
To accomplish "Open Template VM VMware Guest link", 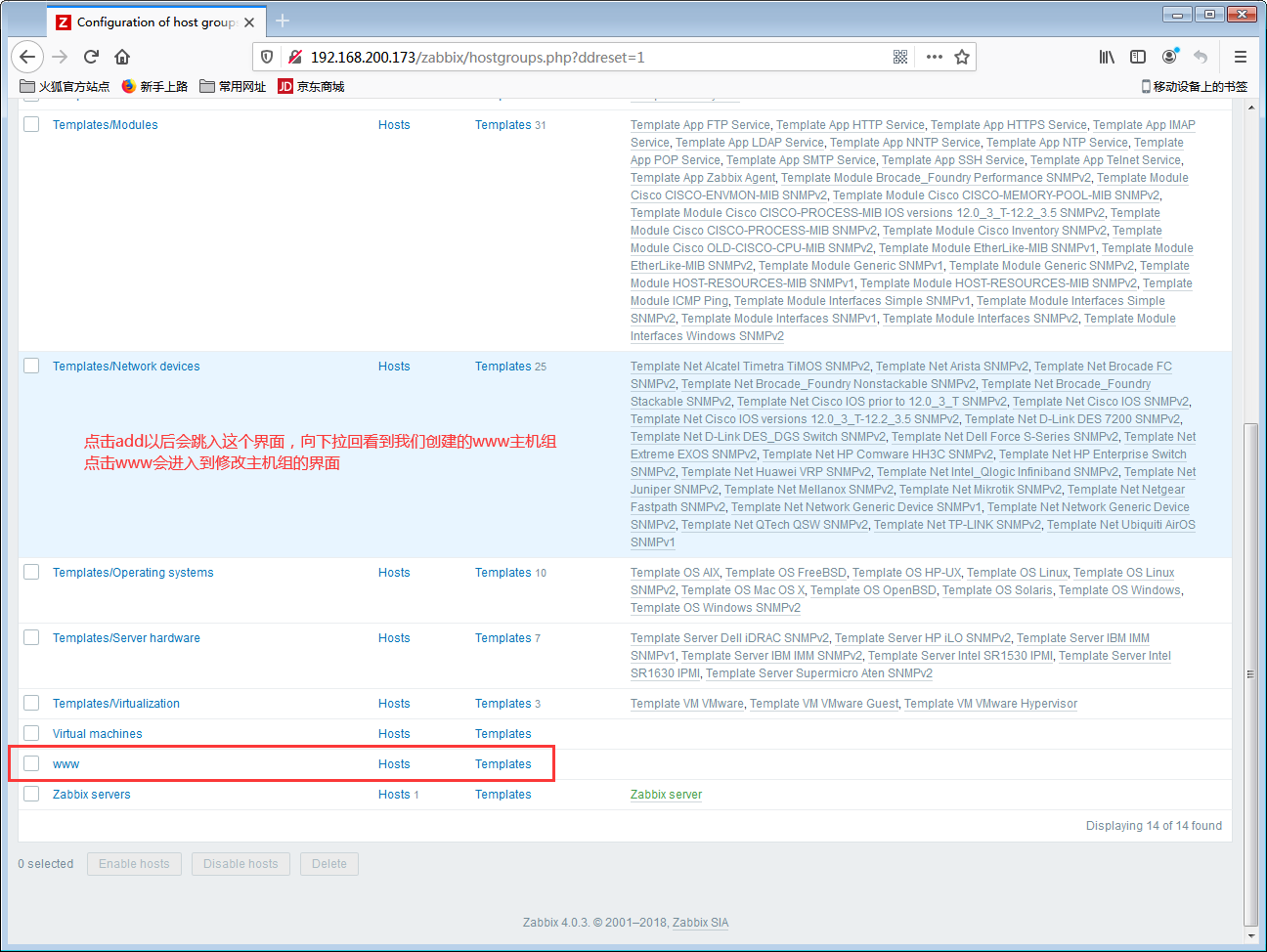I will [824, 704].
